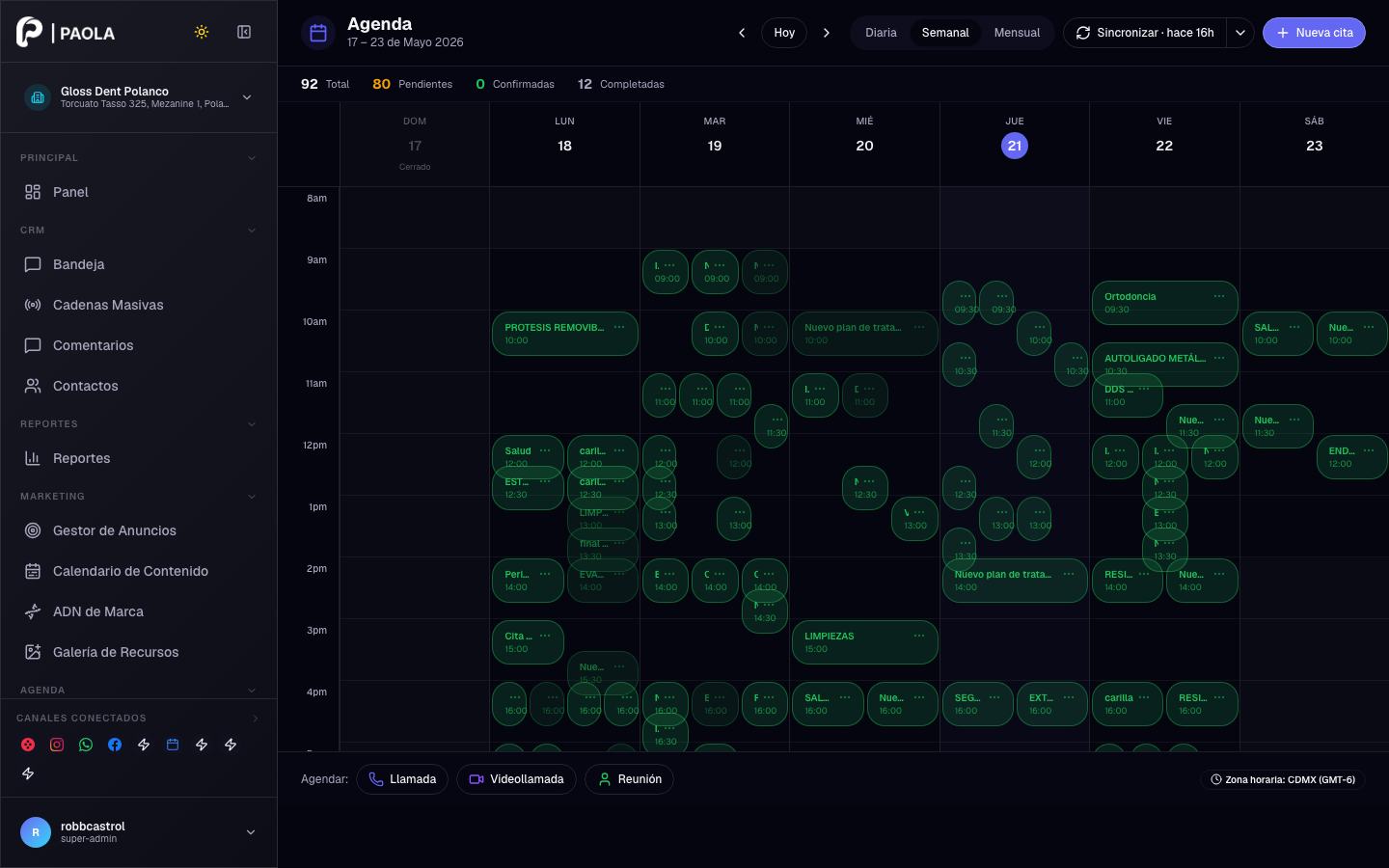Open the Comentarios icon
The height and width of the screenshot is (868, 1389).
(x=33, y=345)
